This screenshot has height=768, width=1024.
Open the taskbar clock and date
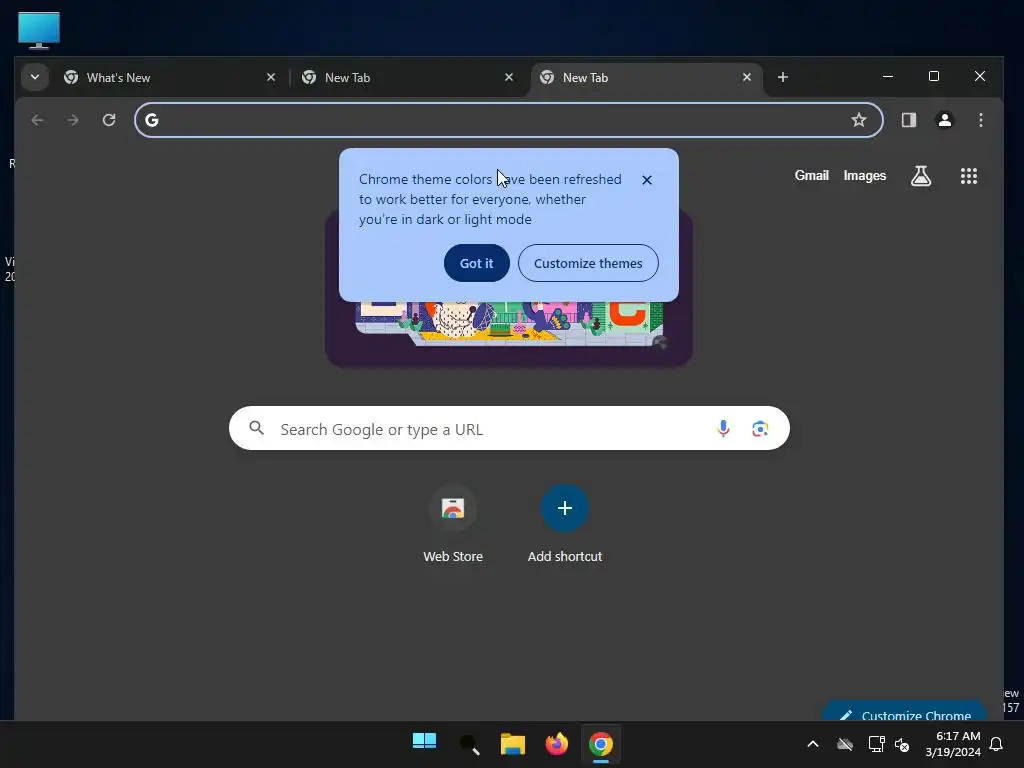click(x=953, y=744)
